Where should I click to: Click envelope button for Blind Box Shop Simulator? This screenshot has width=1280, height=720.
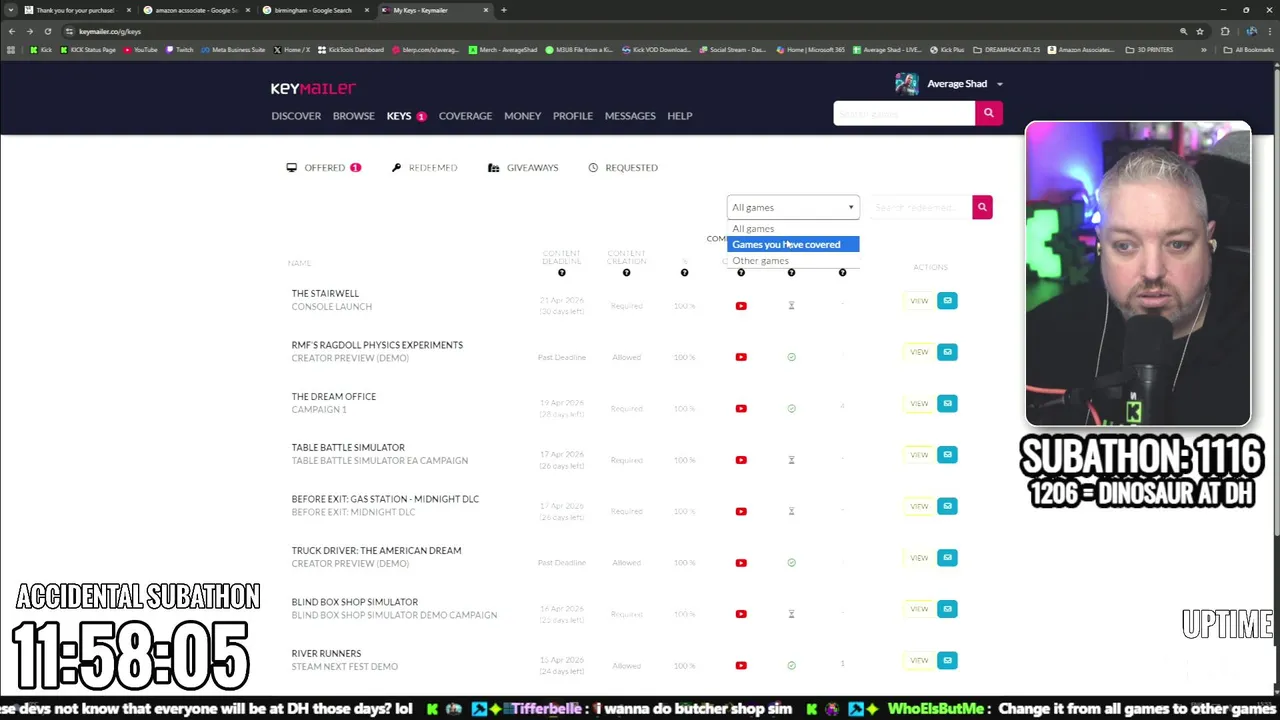[x=947, y=608]
